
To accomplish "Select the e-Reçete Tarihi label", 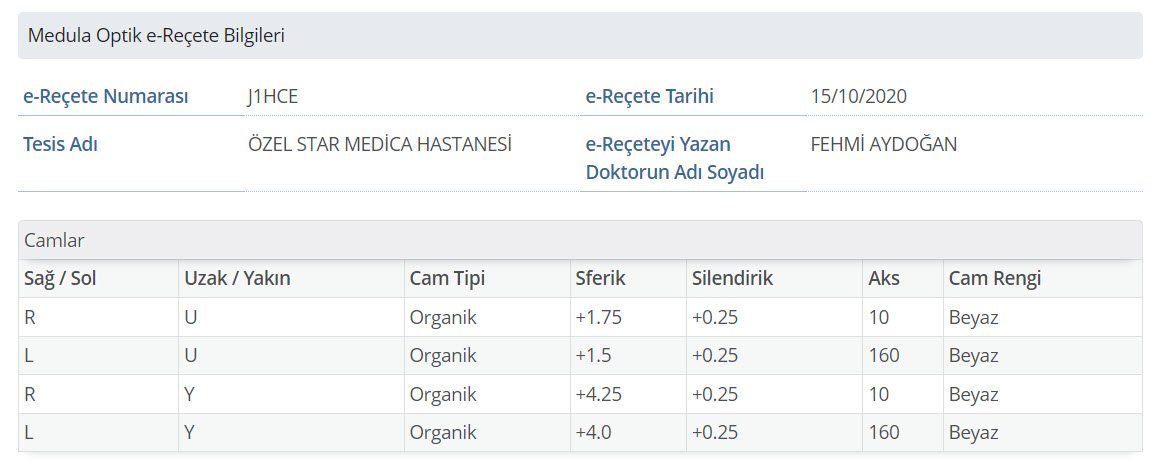I will [650, 97].
